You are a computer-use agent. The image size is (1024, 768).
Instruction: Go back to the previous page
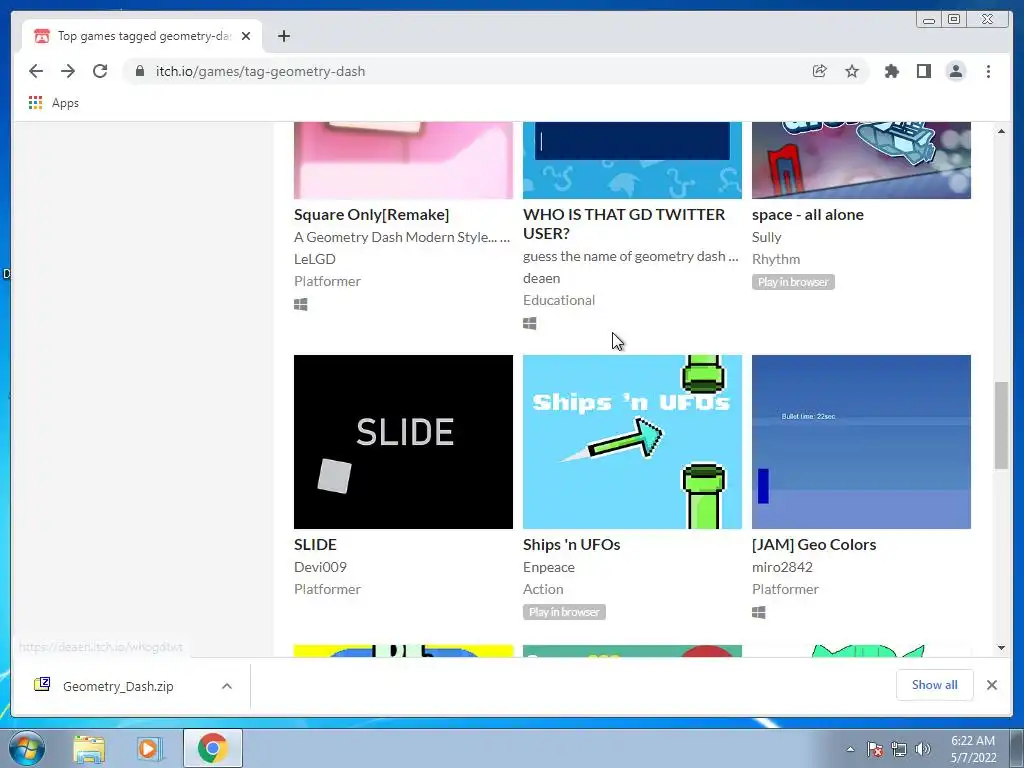[36, 71]
